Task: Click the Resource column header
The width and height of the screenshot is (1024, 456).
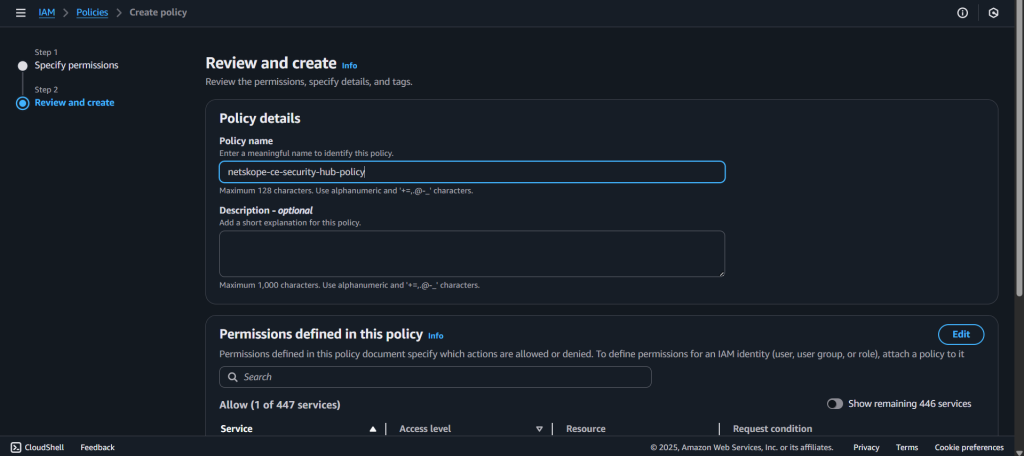Action: 586,429
